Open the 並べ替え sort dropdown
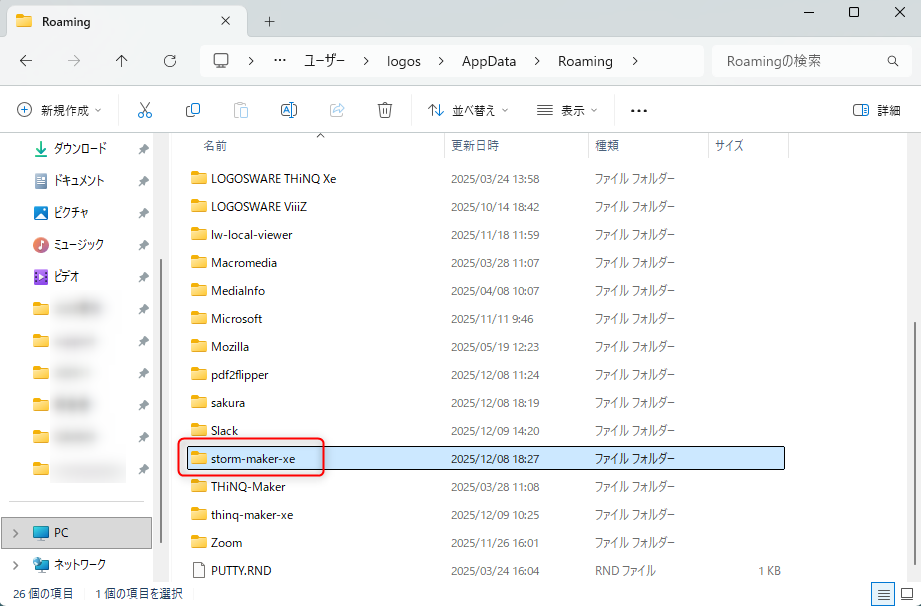Viewport: 921px width, 606px height. [x=468, y=110]
